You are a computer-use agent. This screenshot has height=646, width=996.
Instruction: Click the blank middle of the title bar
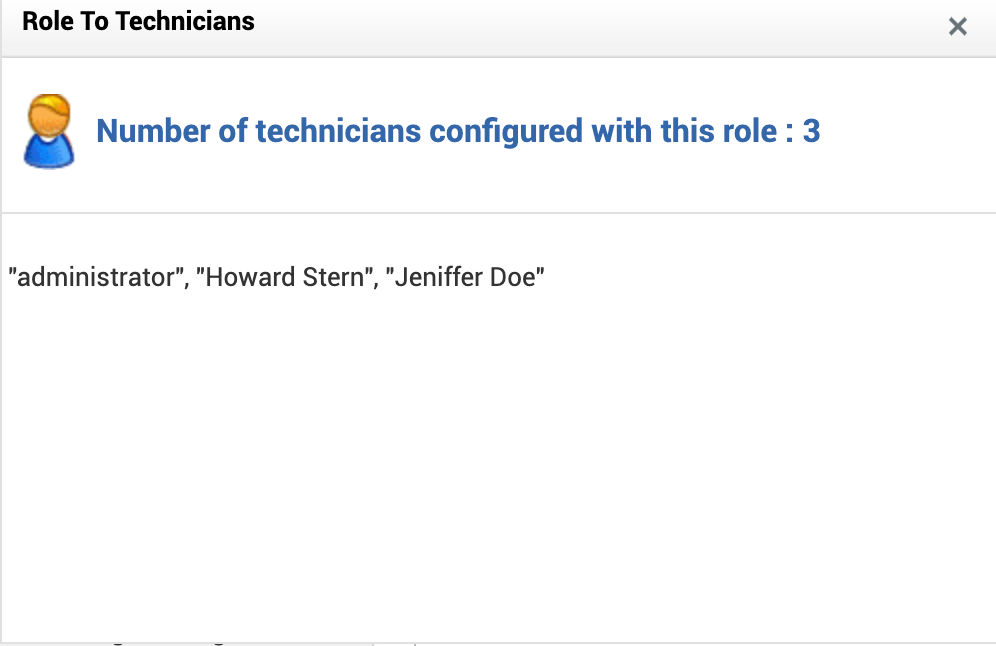tap(600, 27)
